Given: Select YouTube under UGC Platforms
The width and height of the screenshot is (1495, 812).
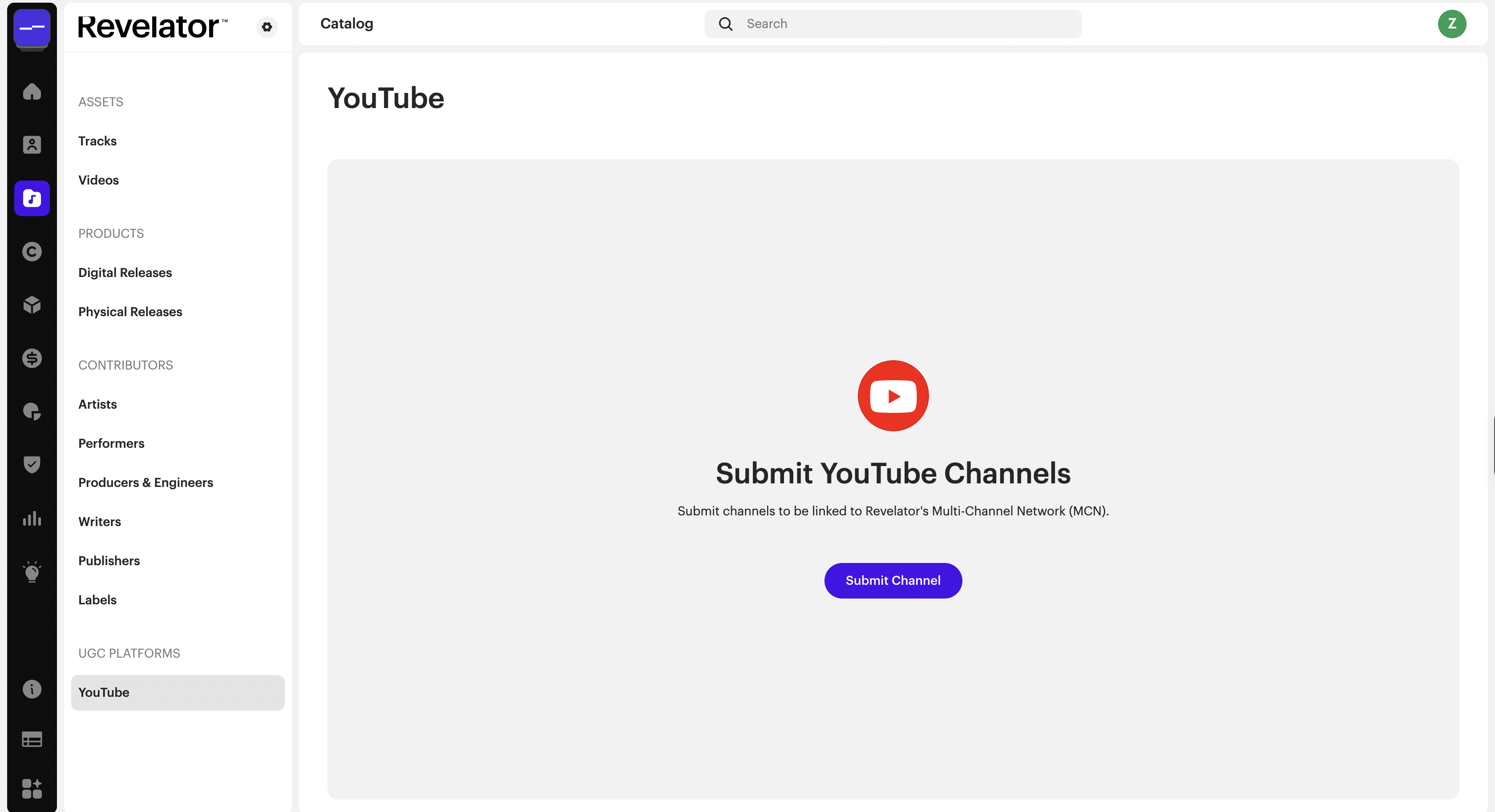Looking at the screenshot, I should point(178,692).
